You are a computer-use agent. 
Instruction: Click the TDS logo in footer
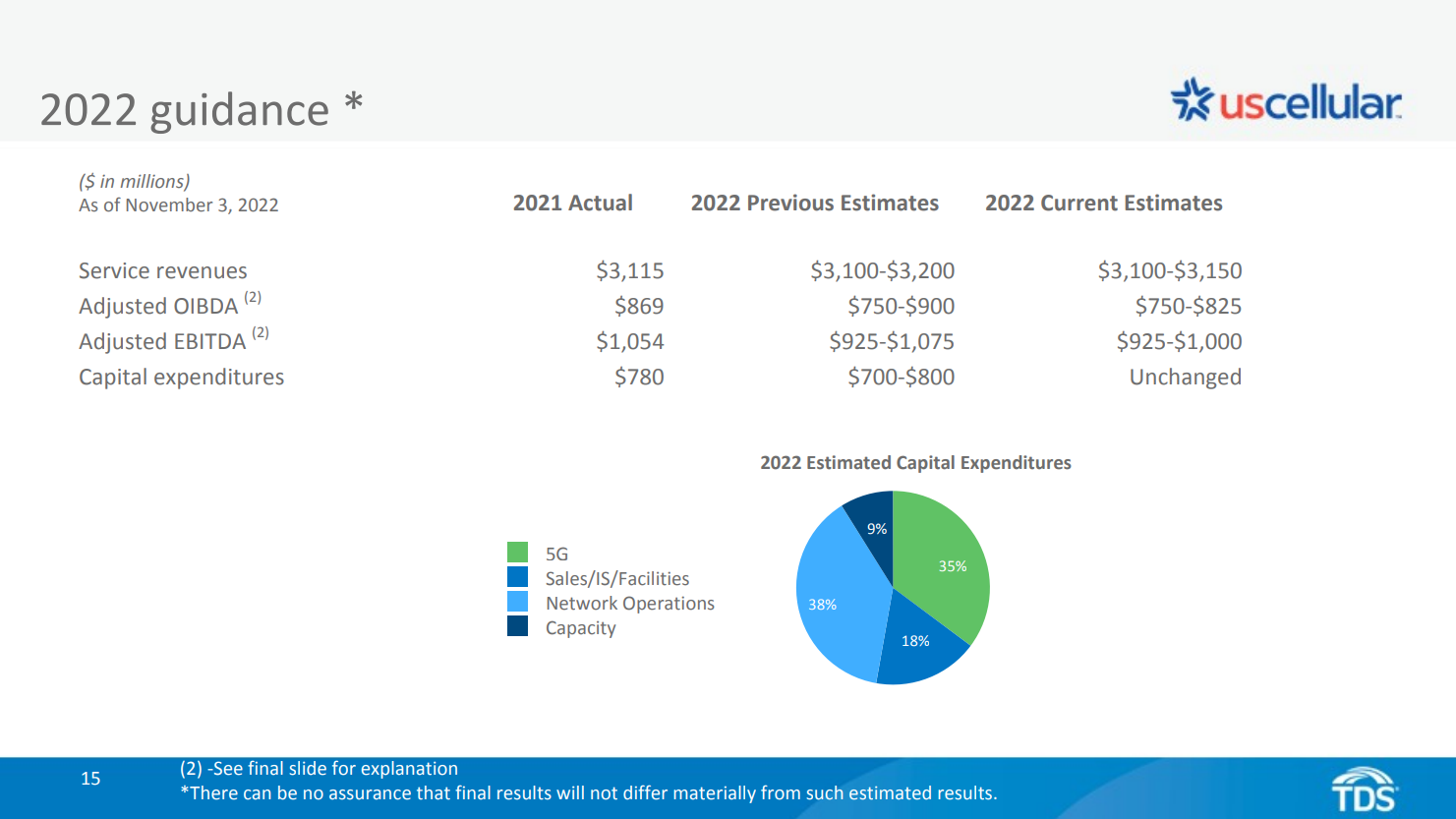click(1364, 790)
